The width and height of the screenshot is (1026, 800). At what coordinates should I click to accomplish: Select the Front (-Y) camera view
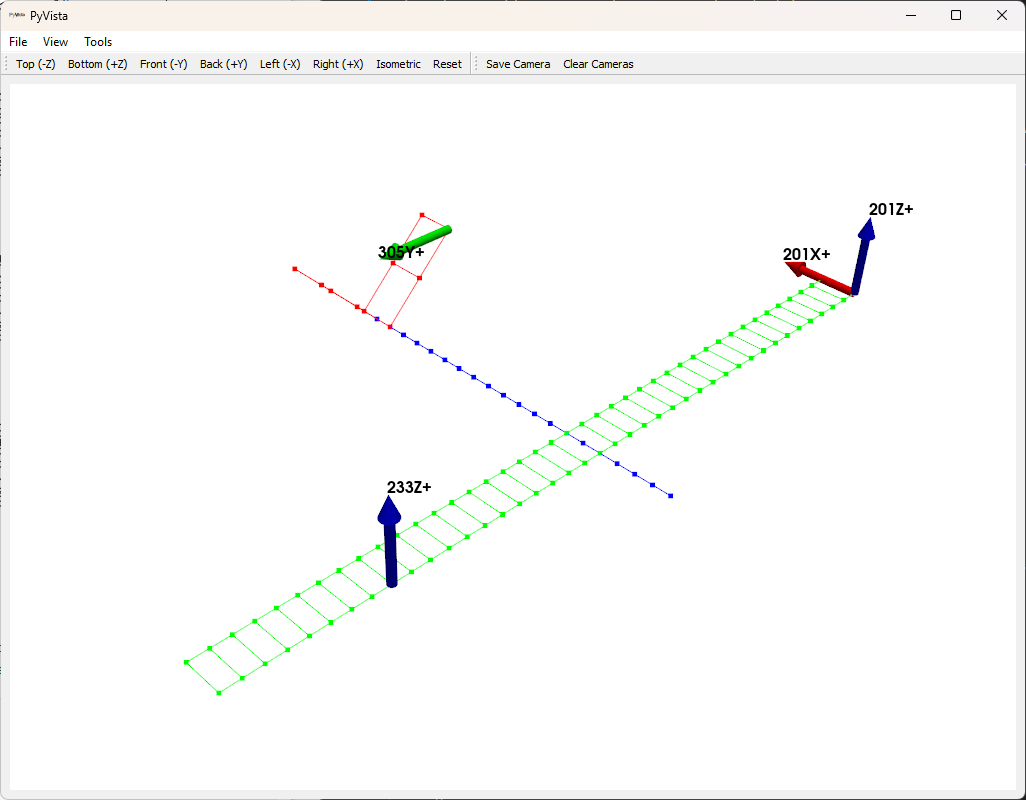tap(164, 64)
